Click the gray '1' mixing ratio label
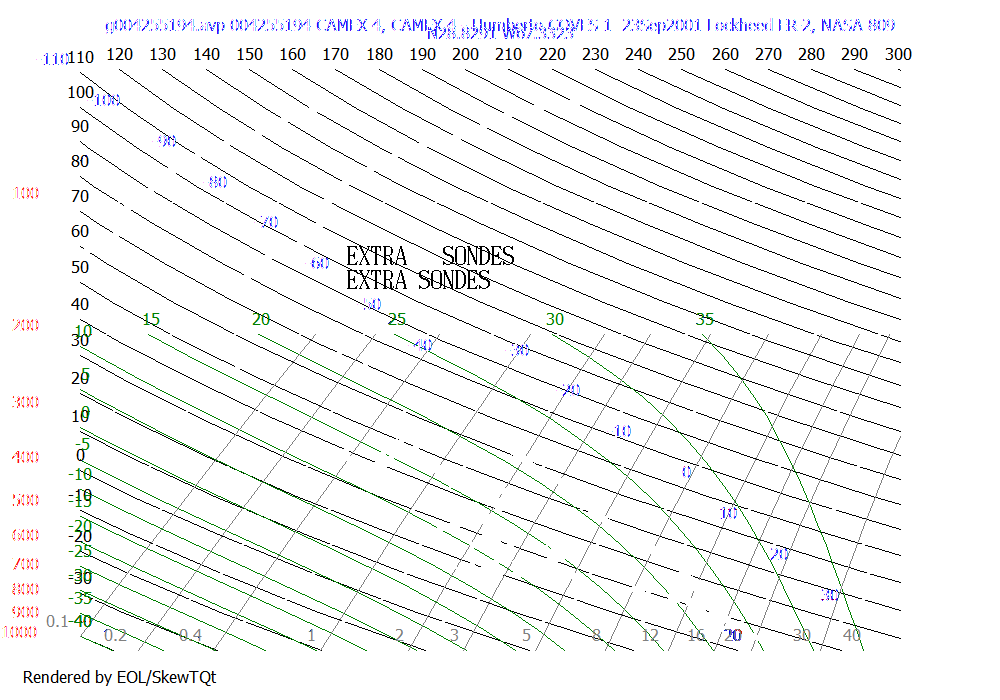The height and width of the screenshot is (700, 1000). [311, 635]
